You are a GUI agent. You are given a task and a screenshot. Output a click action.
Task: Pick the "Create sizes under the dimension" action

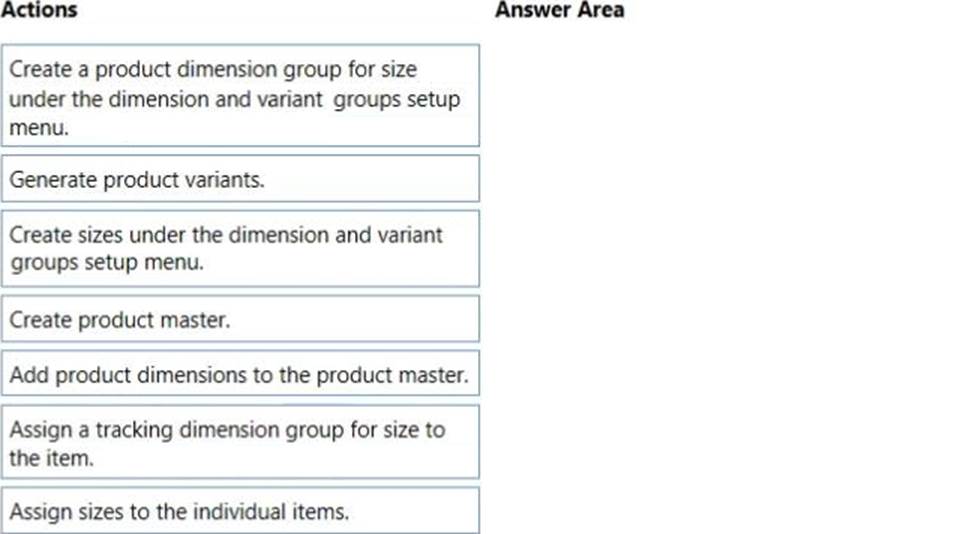pyautogui.click(x=240, y=249)
